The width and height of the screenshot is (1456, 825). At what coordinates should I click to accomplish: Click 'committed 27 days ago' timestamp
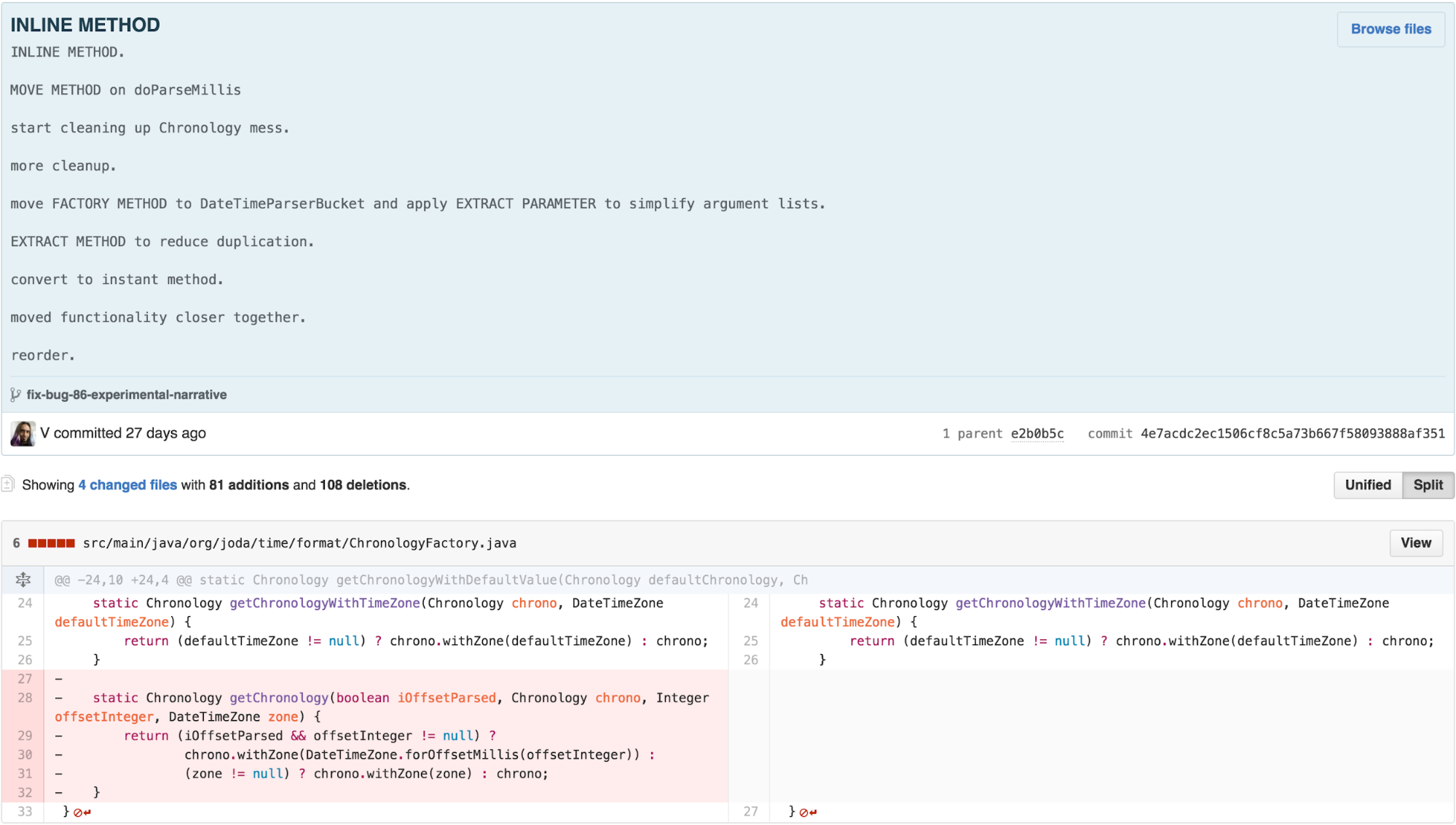point(130,433)
